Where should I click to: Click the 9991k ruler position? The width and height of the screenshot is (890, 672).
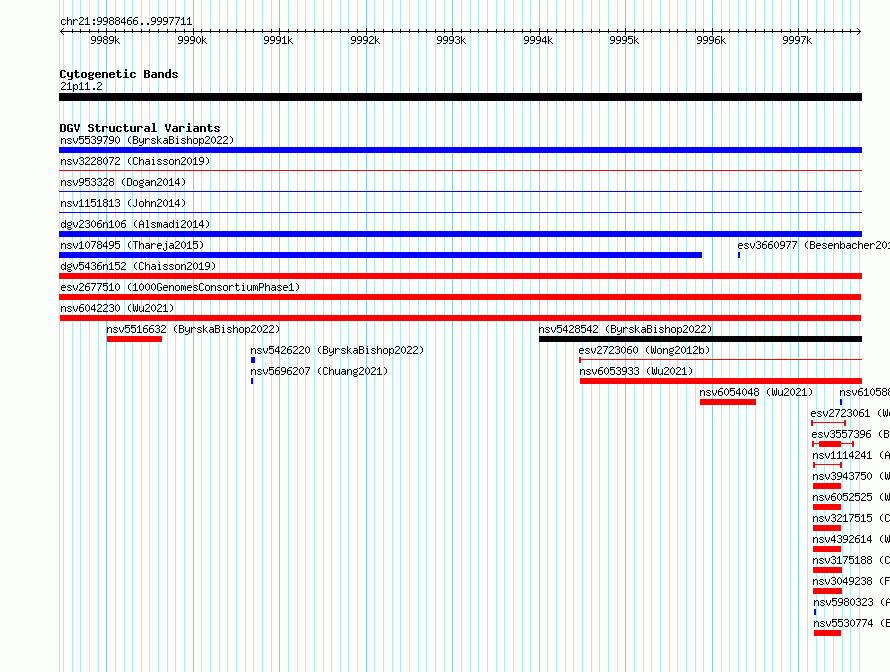(x=278, y=40)
